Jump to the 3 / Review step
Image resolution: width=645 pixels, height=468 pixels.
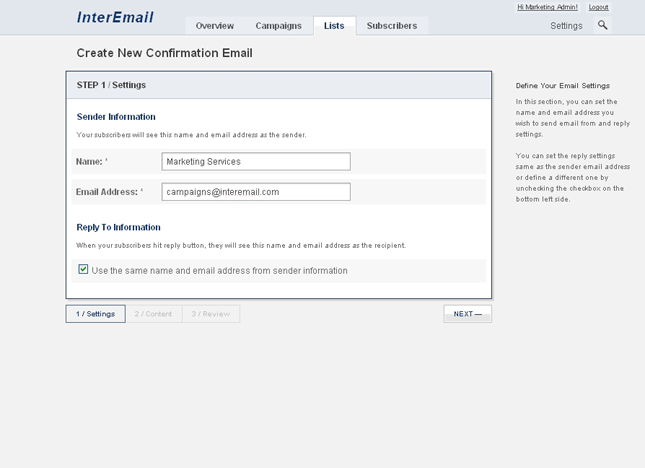point(211,314)
